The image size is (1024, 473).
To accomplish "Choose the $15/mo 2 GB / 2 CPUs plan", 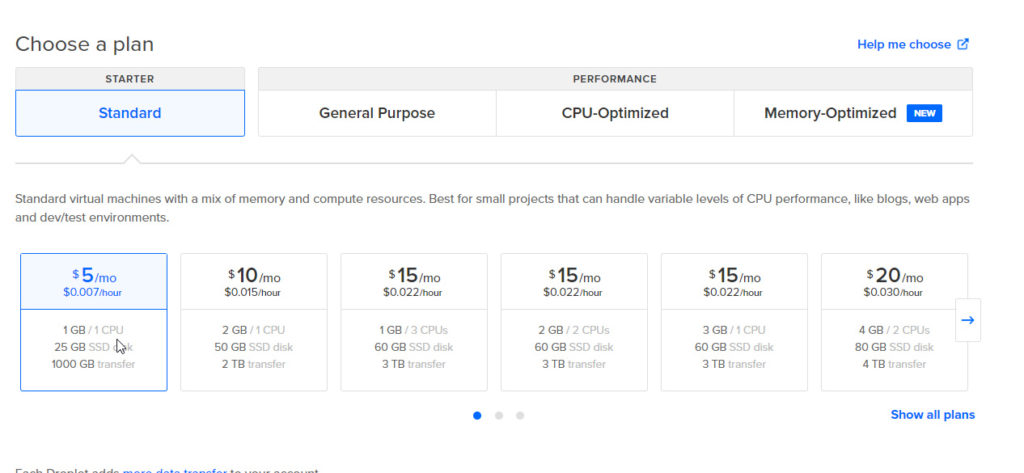I will (574, 322).
